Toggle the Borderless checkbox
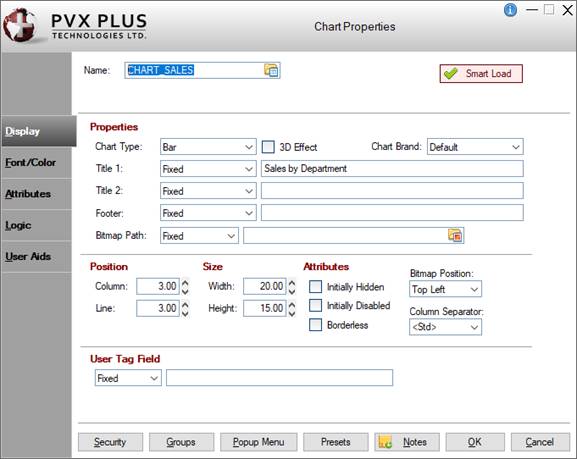The height and width of the screenshot is (459, 577). click(x=315, y=325)
